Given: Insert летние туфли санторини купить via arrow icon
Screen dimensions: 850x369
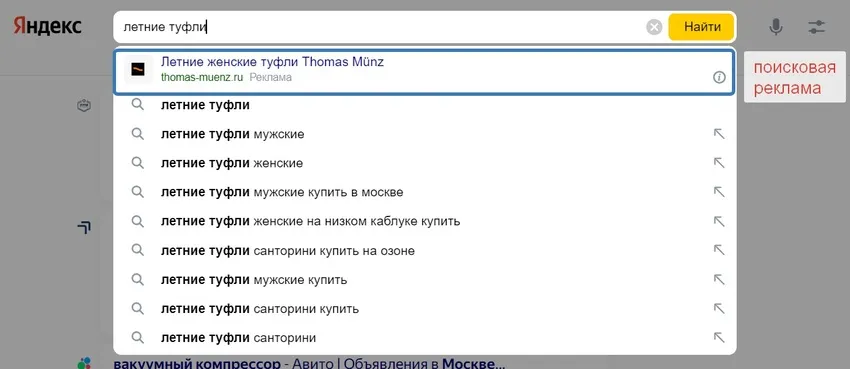Looking at the screenshot, I should point(719,309).
